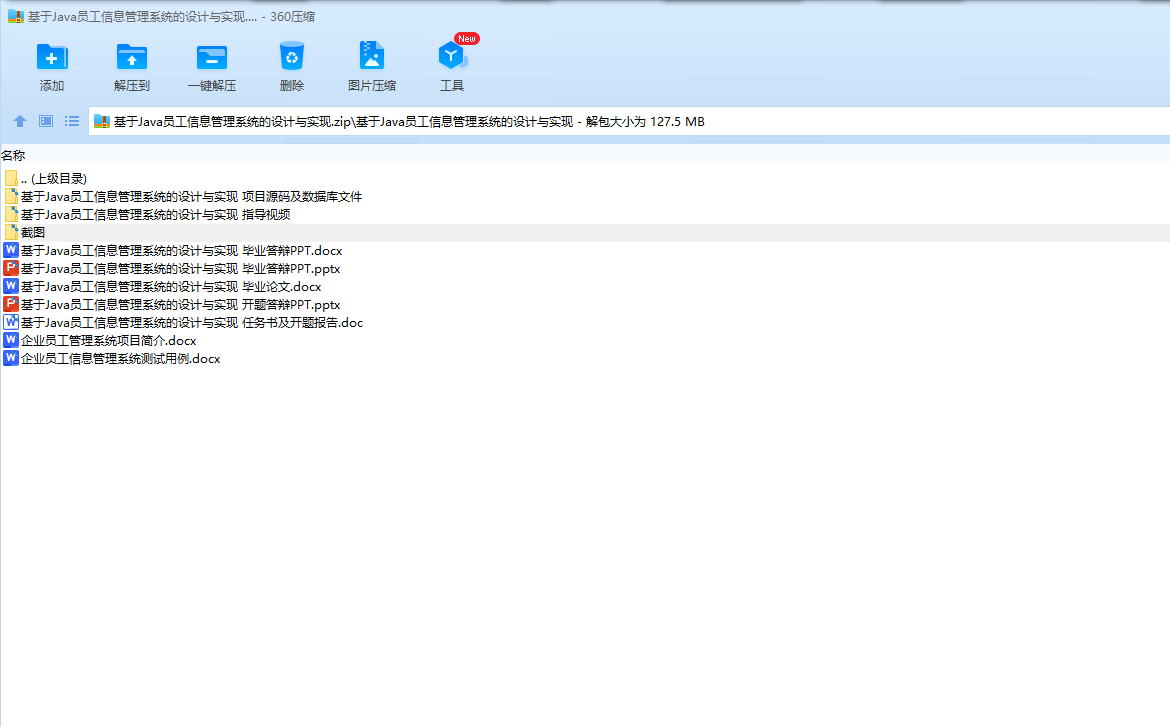Click the window title text 360压缩
This screenshot has height=727, width=1170.
(292, 16)
